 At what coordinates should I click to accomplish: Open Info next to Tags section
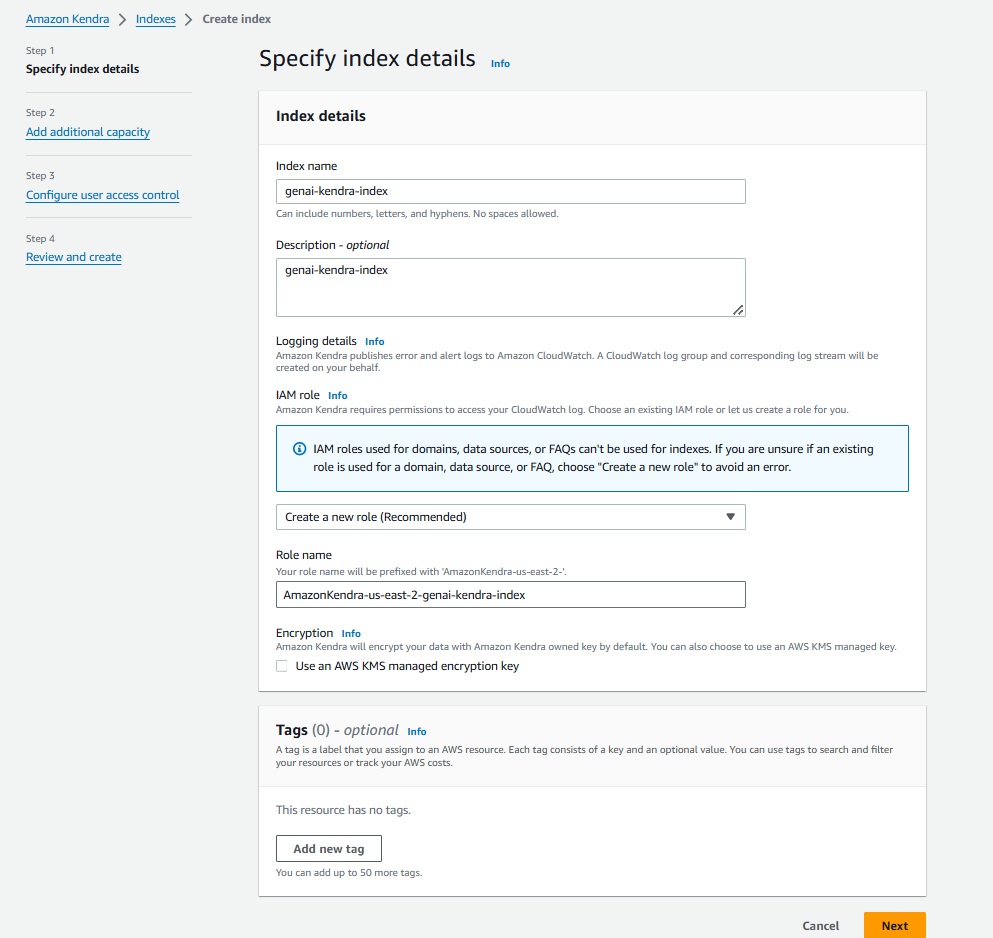416,731
